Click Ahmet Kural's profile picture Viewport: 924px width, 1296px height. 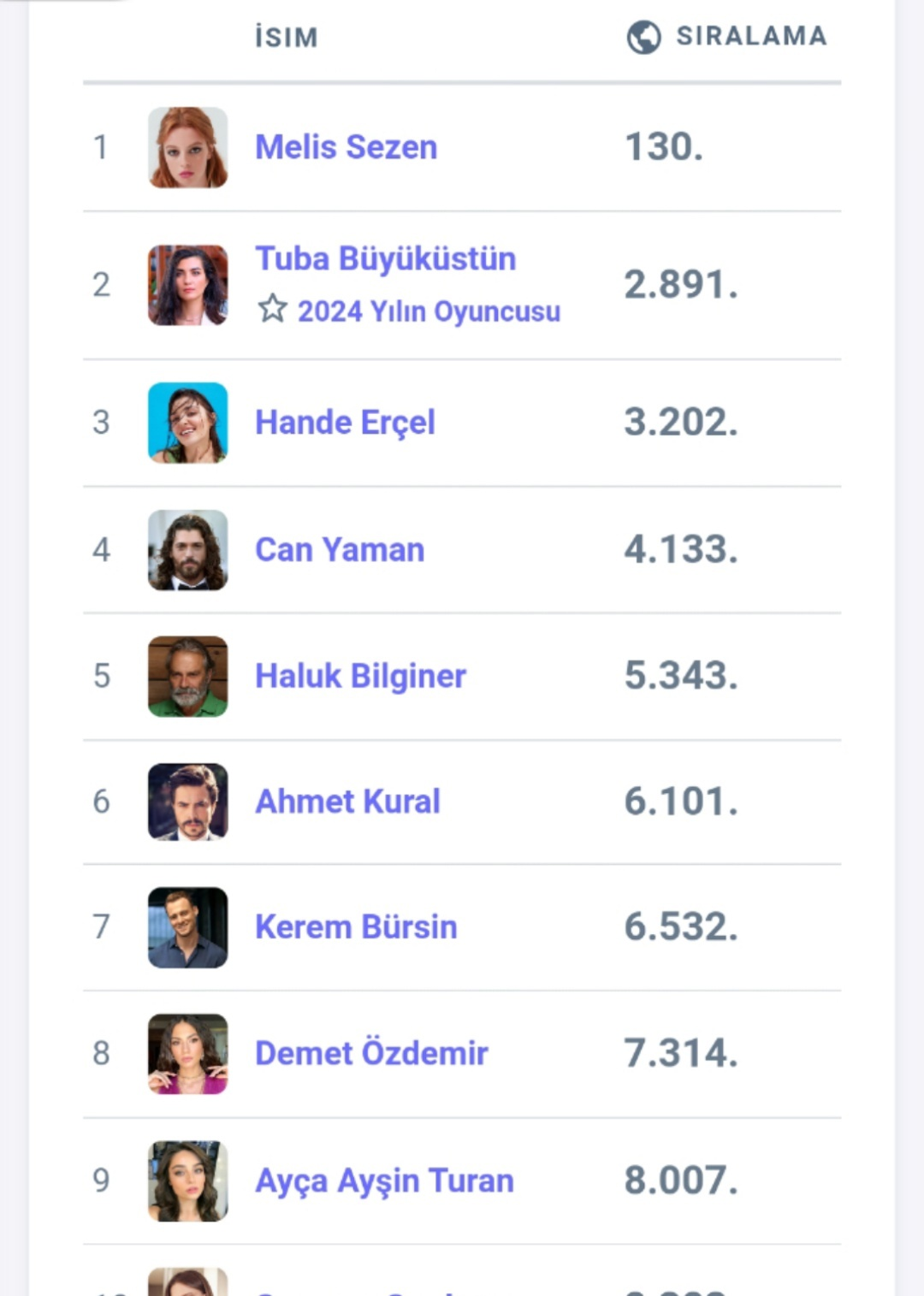pos(188,802)
